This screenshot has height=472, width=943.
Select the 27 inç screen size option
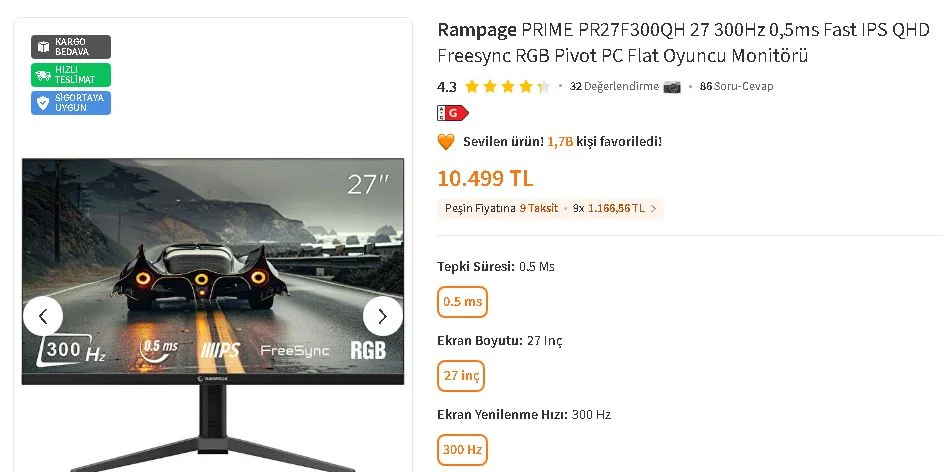[x=461, y=376]
